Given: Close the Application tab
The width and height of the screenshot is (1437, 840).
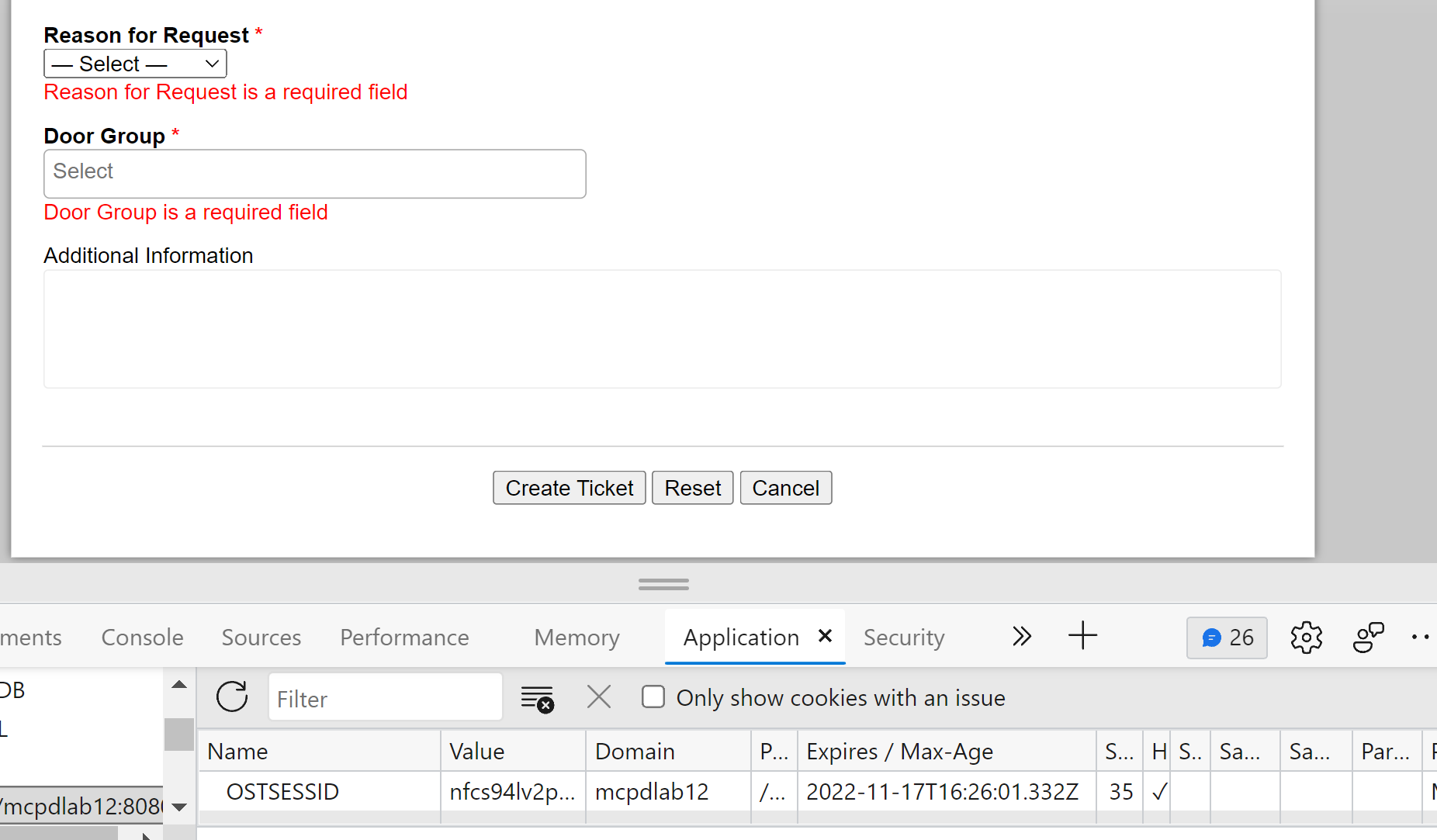Looking at the screenshot, I should [826, 636].
